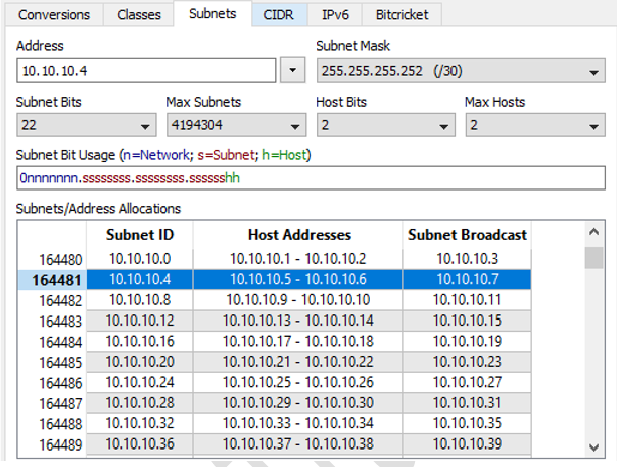Expand the Max Subnets dropdown

pyautogui.click(x=235, y=125)
